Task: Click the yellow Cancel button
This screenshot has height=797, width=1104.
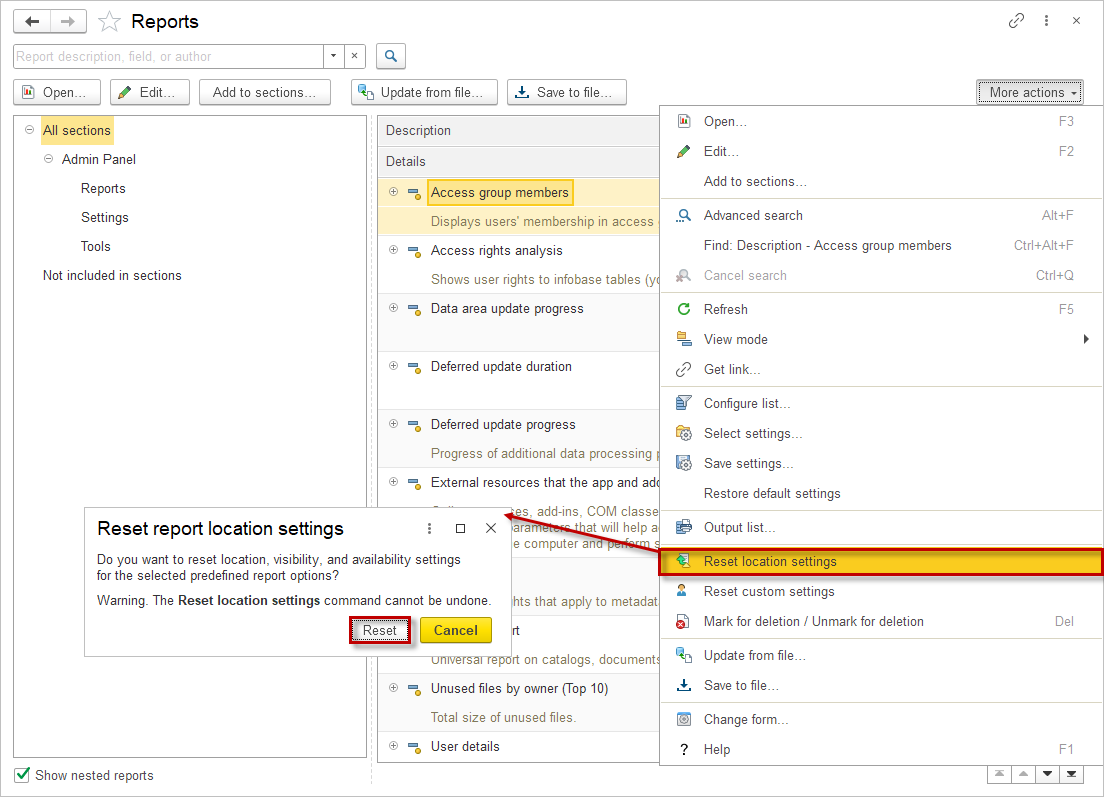Action: pos(456,630)
